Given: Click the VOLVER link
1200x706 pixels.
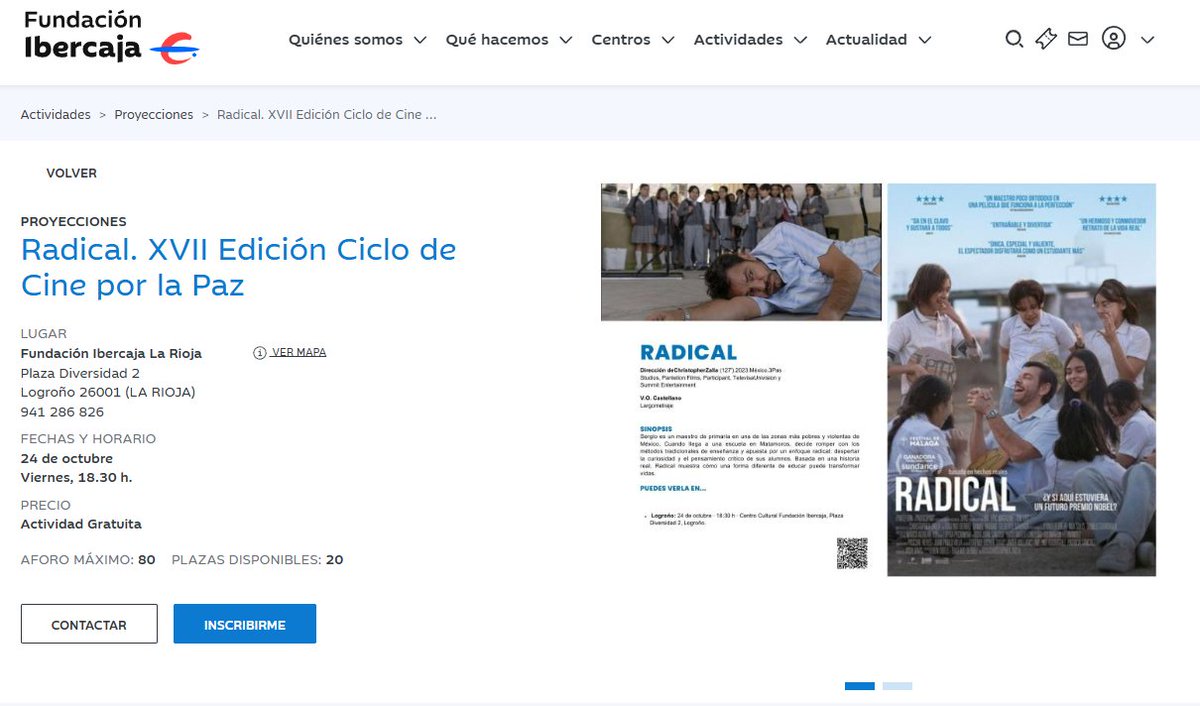Looking at the screenshot, I should coord(71,173).
